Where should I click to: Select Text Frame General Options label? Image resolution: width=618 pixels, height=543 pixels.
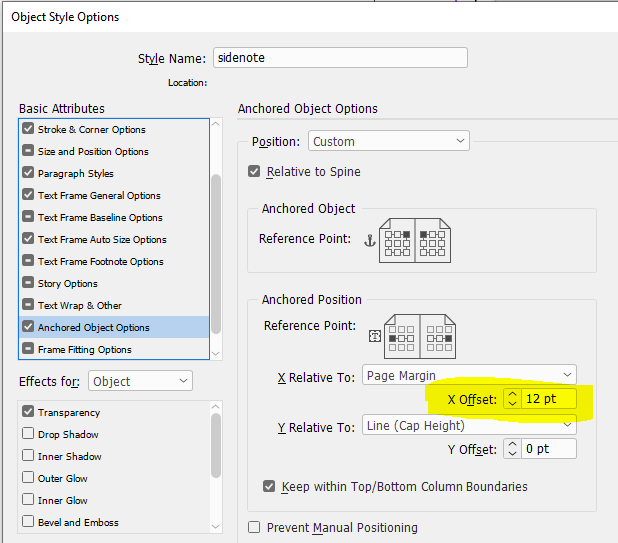pos(99,196)
